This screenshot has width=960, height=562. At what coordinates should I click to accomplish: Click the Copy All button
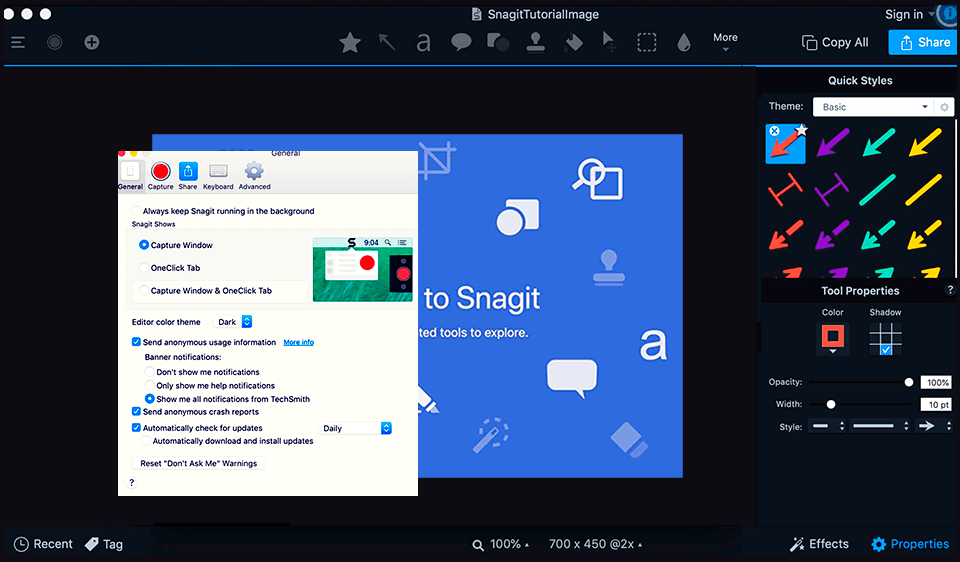(835, 42)
